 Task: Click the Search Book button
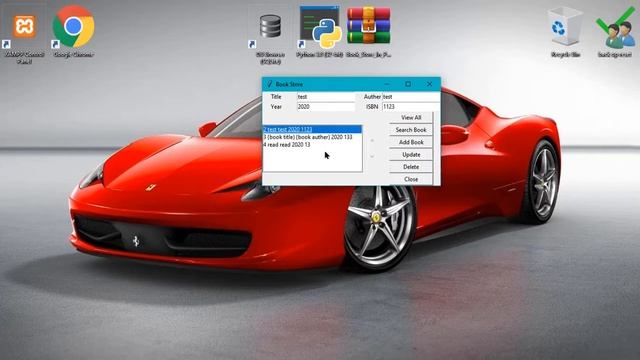coord(411,130)
